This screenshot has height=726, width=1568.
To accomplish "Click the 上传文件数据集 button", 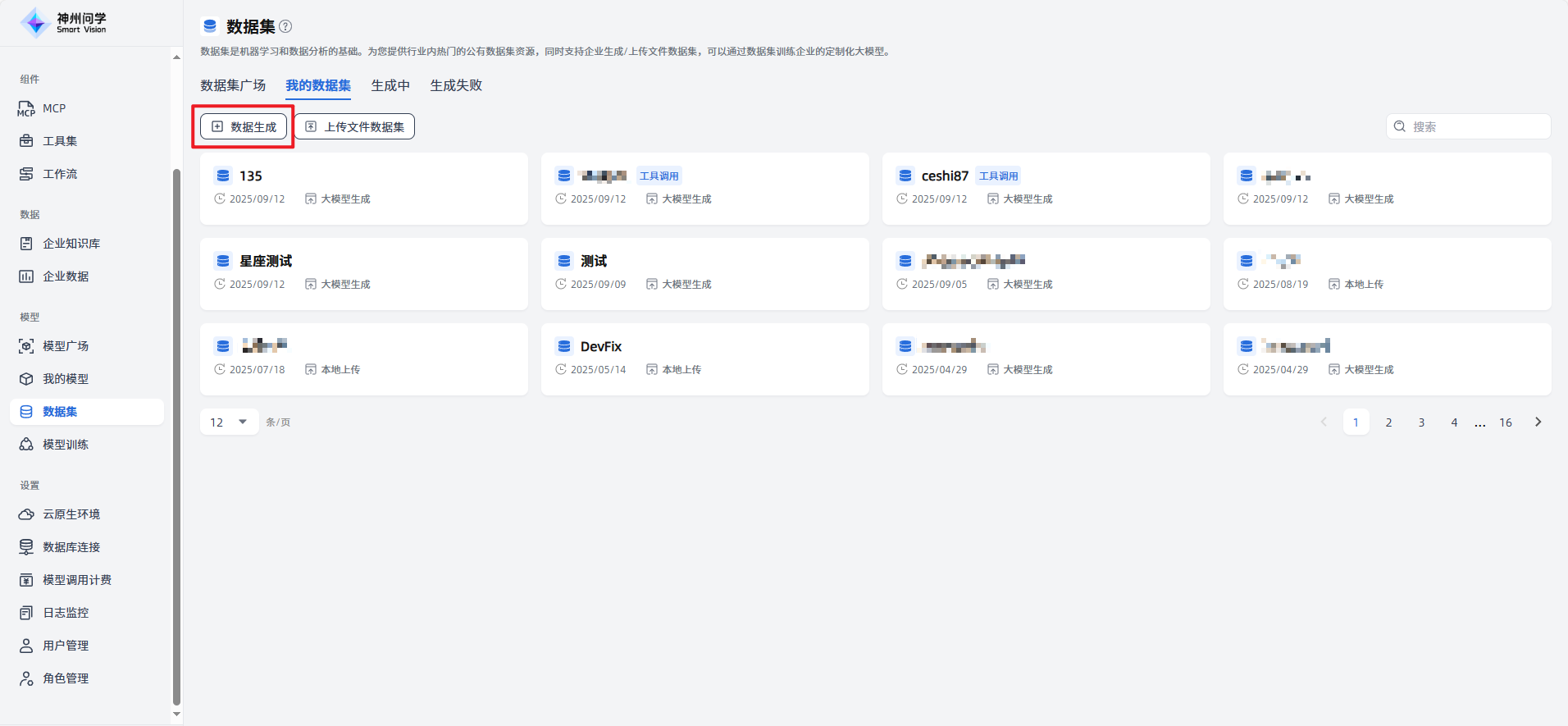I will (354, 127).
